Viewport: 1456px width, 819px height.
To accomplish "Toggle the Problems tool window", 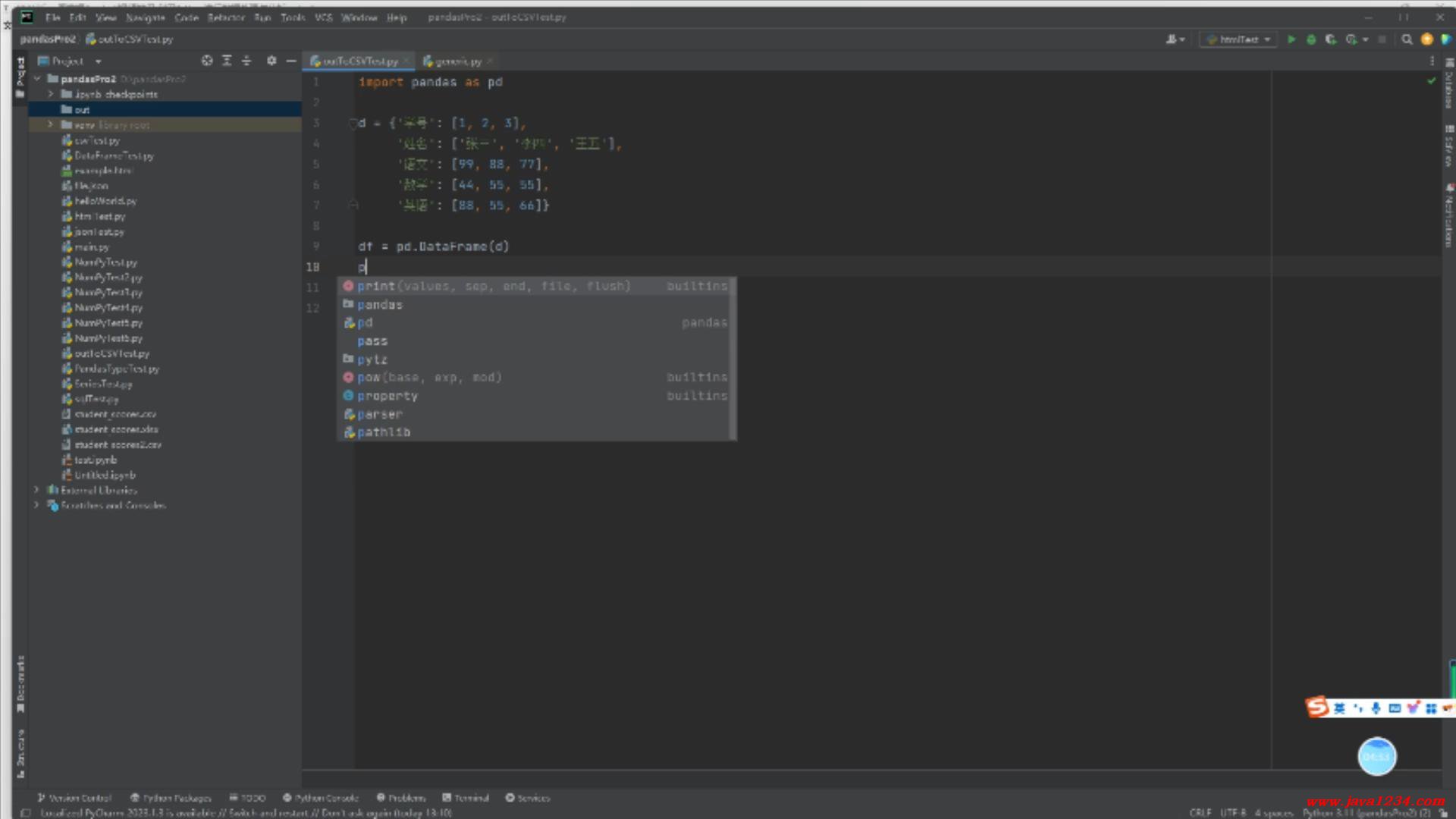I will [x=401, y=798].
